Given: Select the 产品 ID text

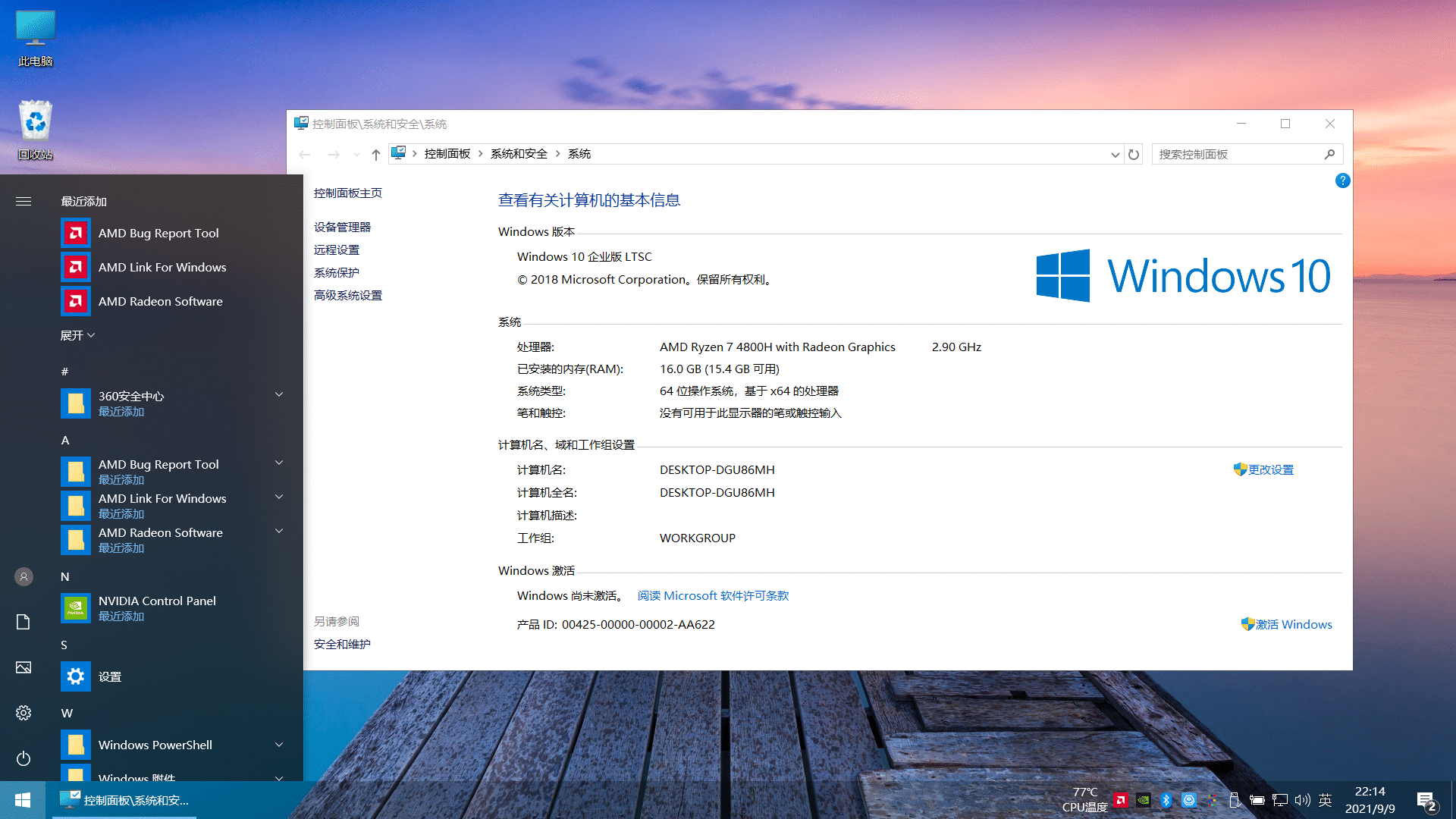Looking at the screenshot, I should tap(616, 625).
